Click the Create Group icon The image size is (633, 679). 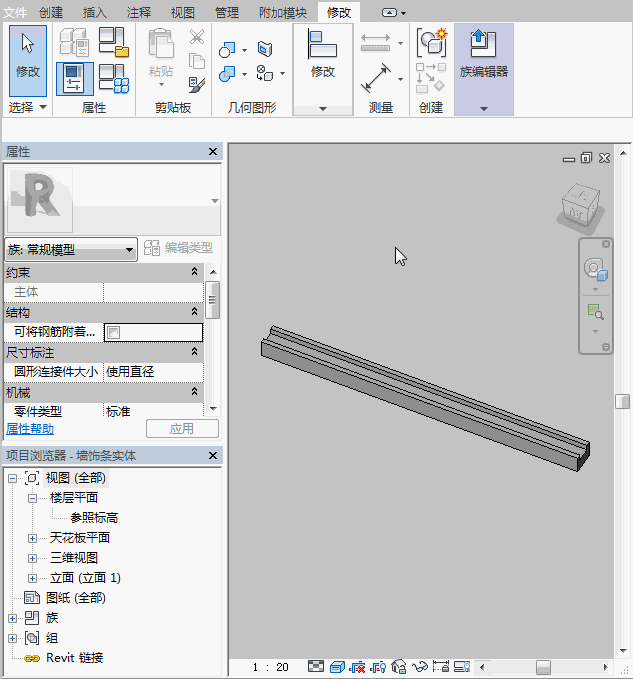[x=431, y=43]
